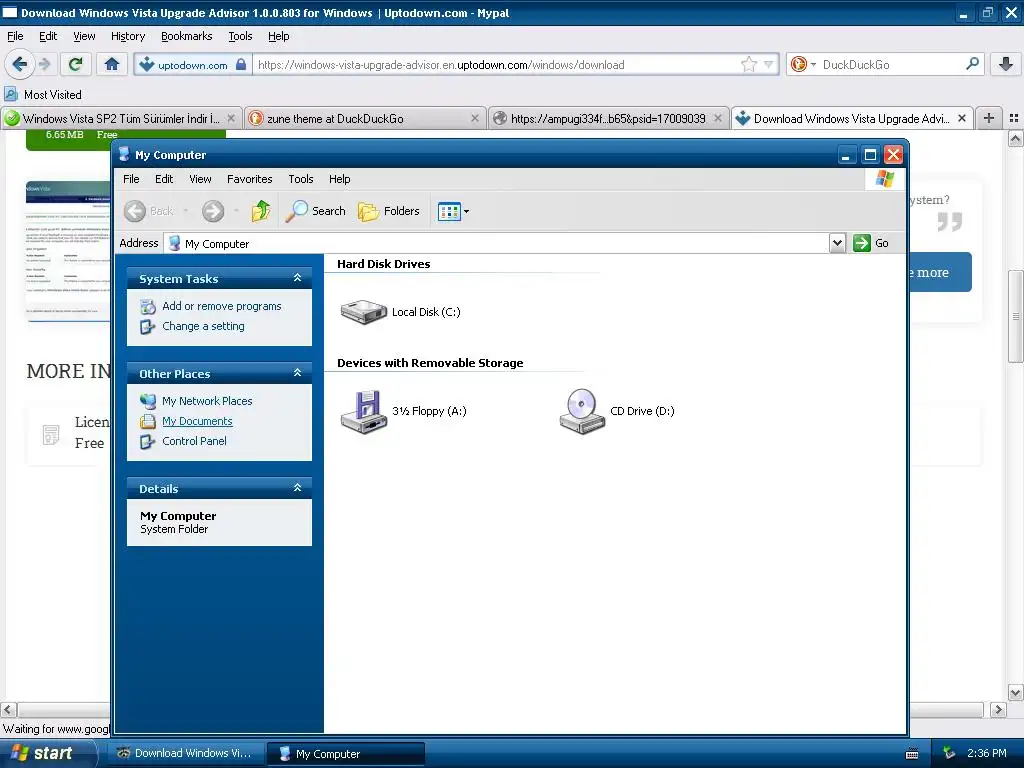This screenshot has width=1024, height=768.
Task: Open a new browser tab with plus
Action: (x=989, y=118)
